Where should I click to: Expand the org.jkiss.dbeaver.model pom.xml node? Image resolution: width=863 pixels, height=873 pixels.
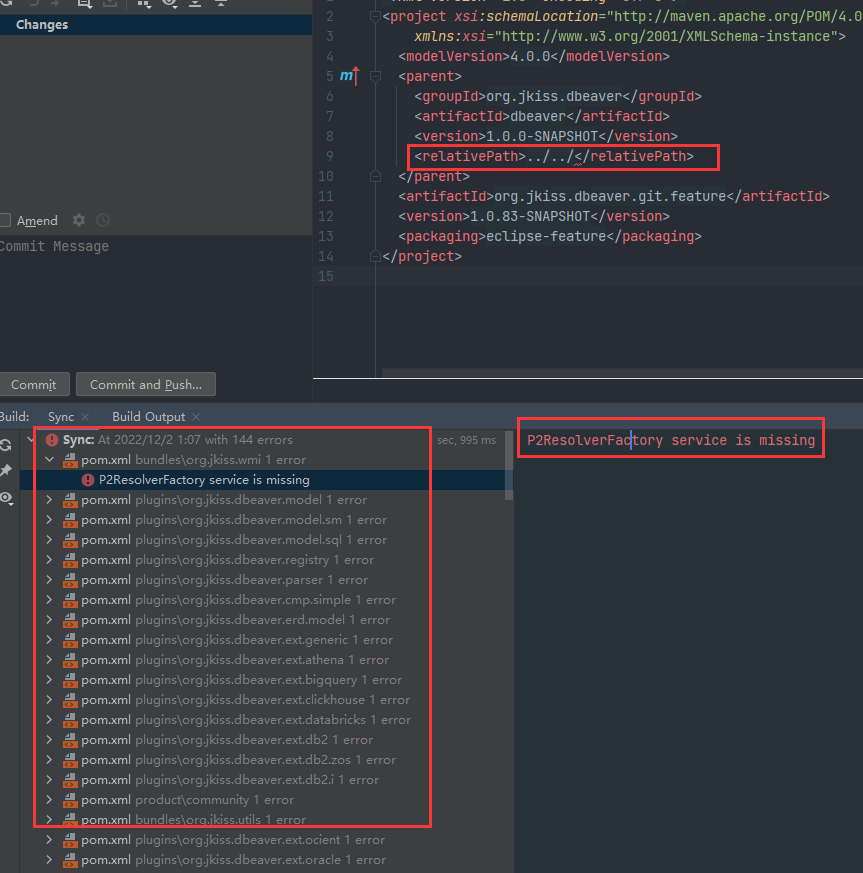coord(47,500)
